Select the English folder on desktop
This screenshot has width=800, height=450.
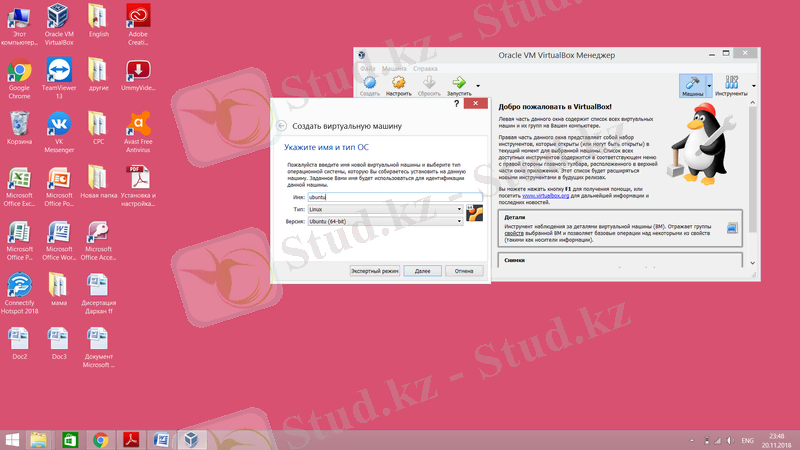click(x=98, y=21)
